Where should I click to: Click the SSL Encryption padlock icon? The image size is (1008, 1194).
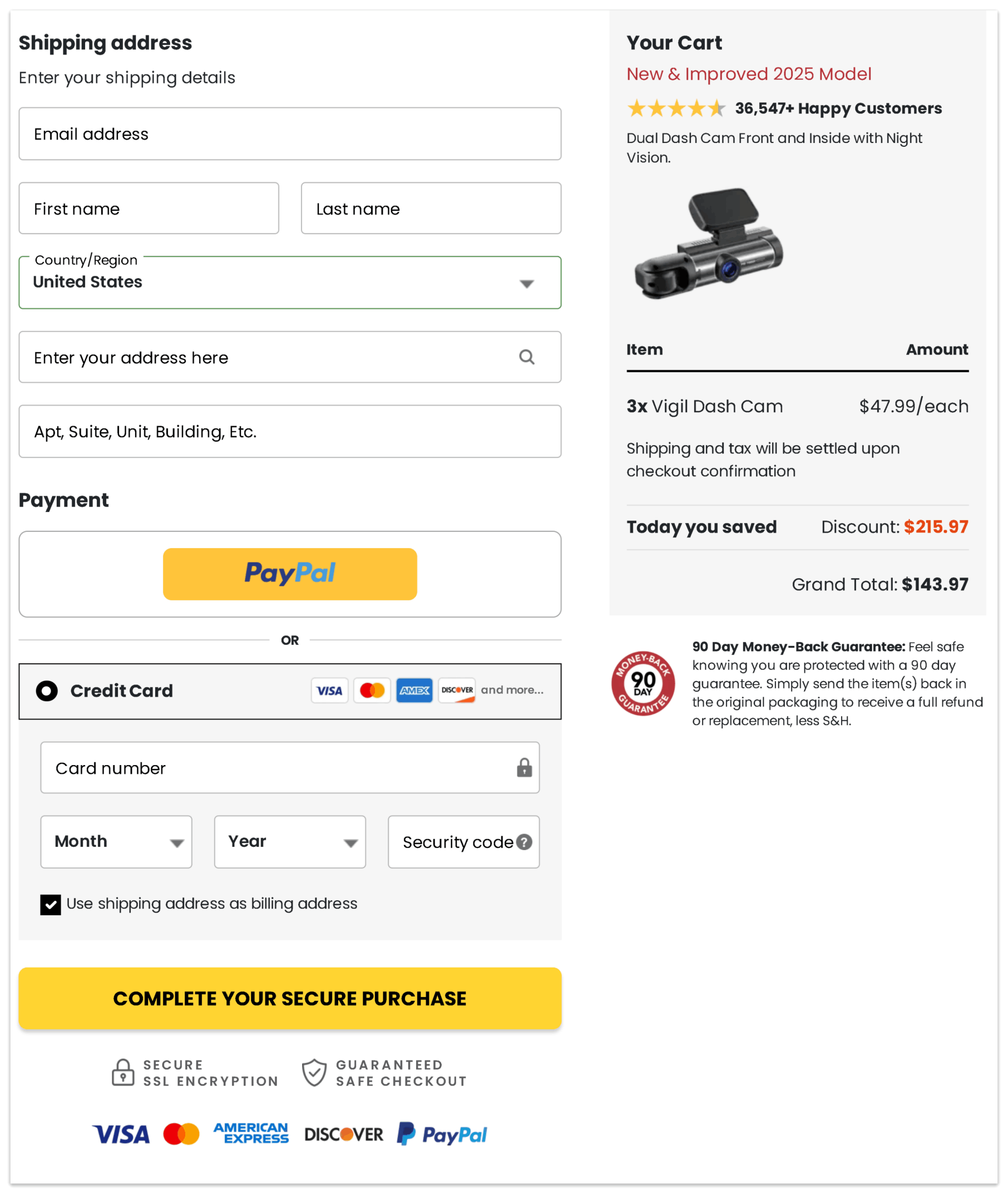click(x=123, y=1072)
